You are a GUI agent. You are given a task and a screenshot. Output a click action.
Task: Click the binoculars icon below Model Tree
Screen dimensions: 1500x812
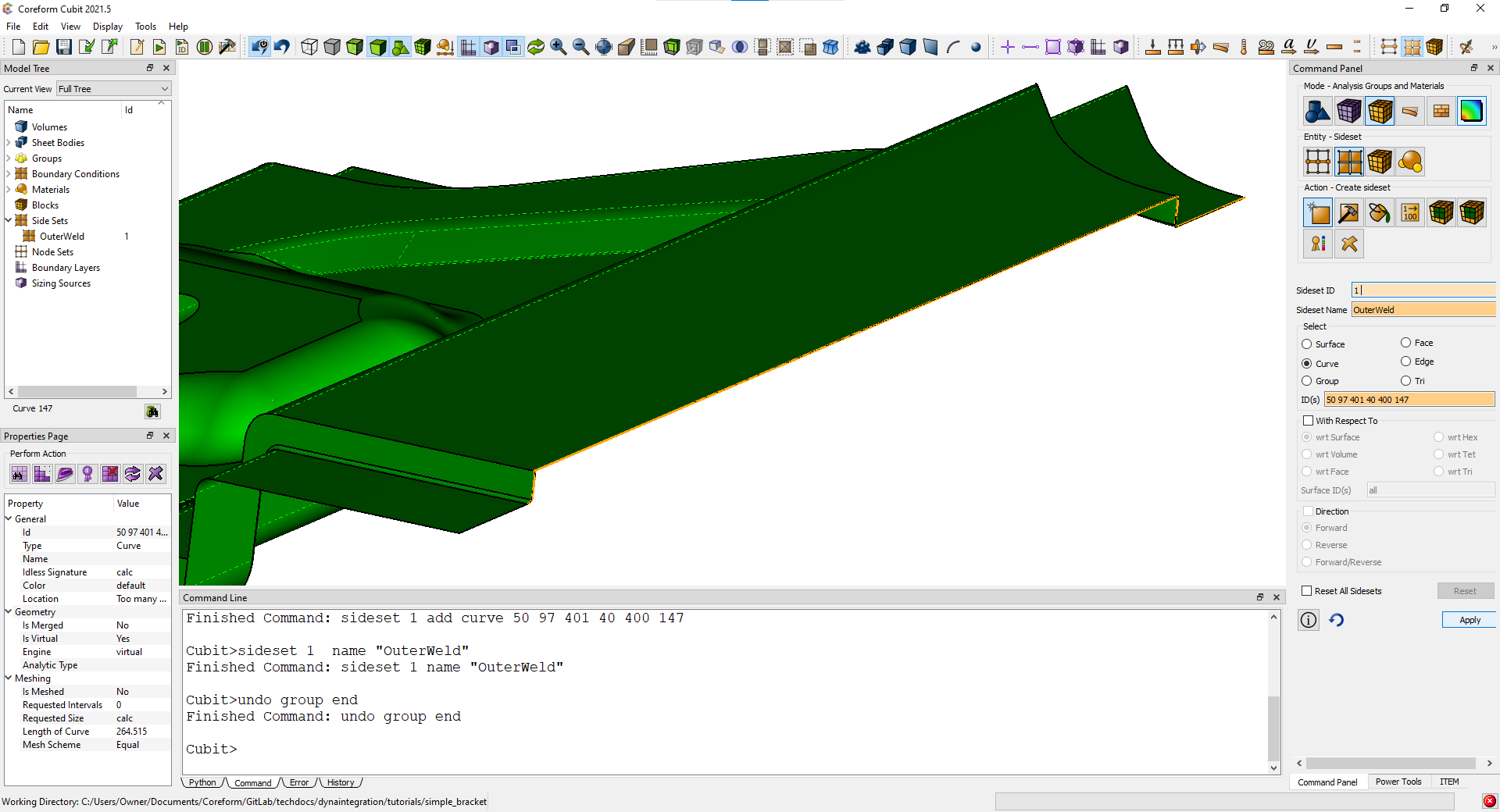152,411
